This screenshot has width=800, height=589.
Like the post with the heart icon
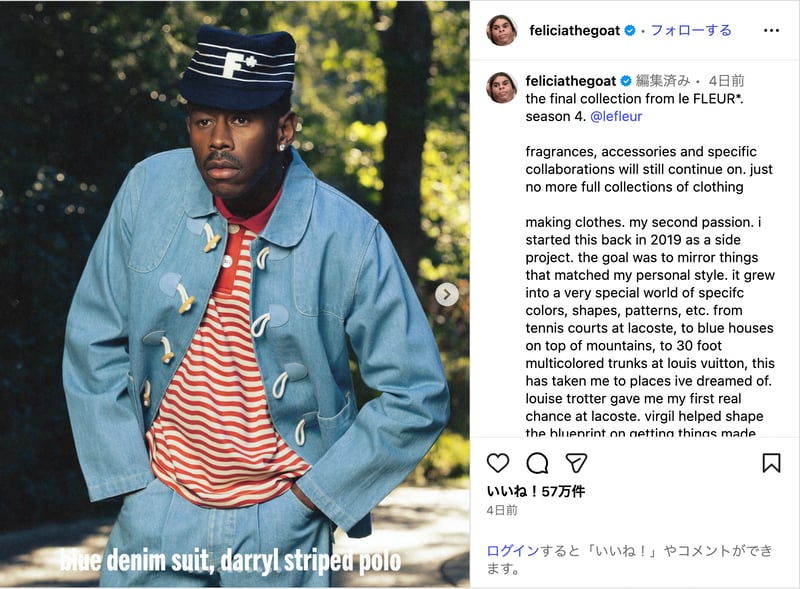(x=498, y=463)
